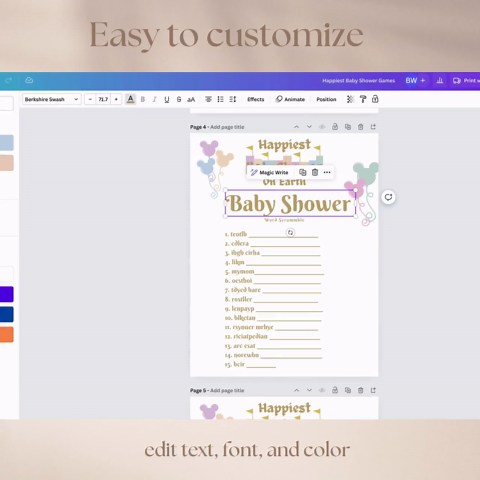Viewport: 480px width, 480px height.
Task: Apply bulleted list formatting
Action: point(220,99)
